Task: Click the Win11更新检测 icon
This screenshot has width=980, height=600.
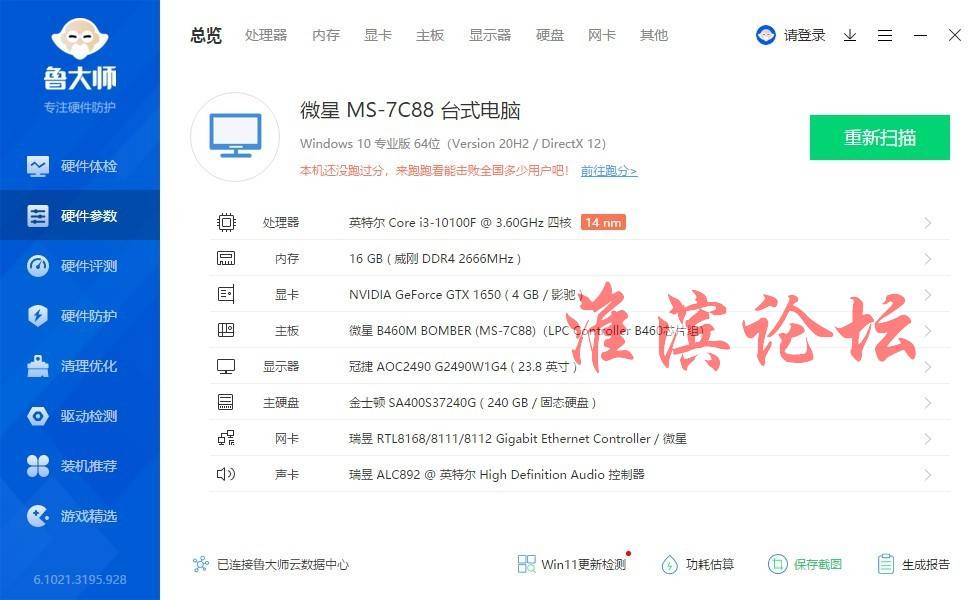Action: coord(526,564)
